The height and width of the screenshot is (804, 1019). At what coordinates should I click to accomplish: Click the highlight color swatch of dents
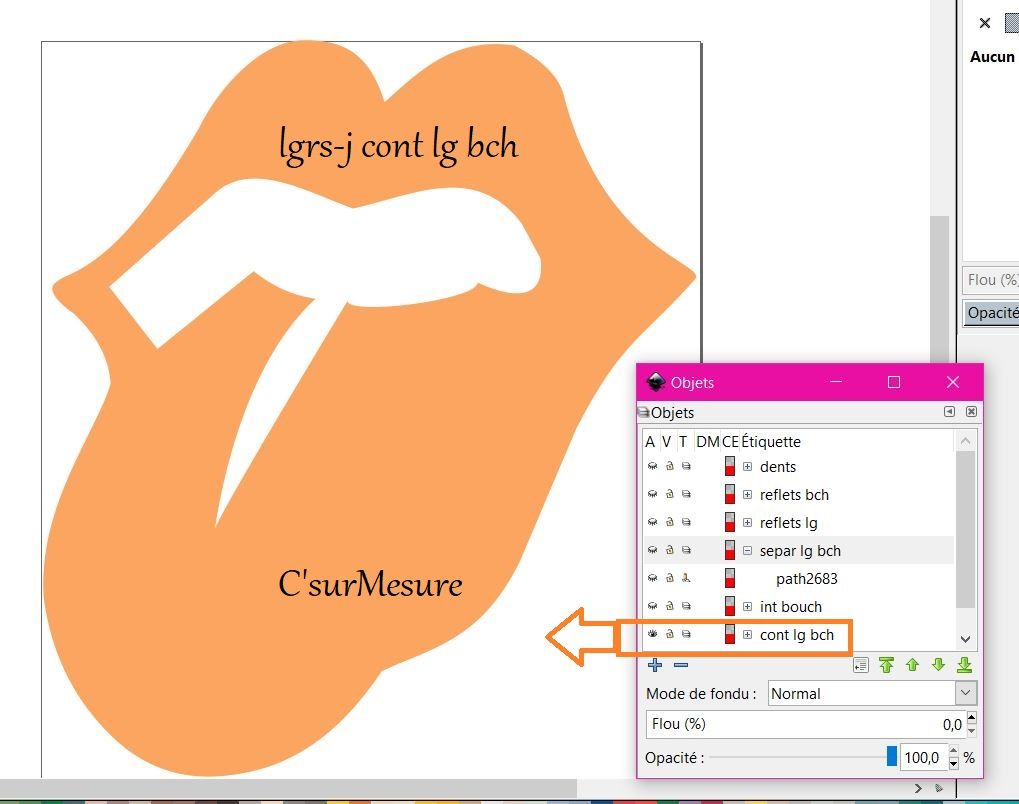tap(730, 467)
